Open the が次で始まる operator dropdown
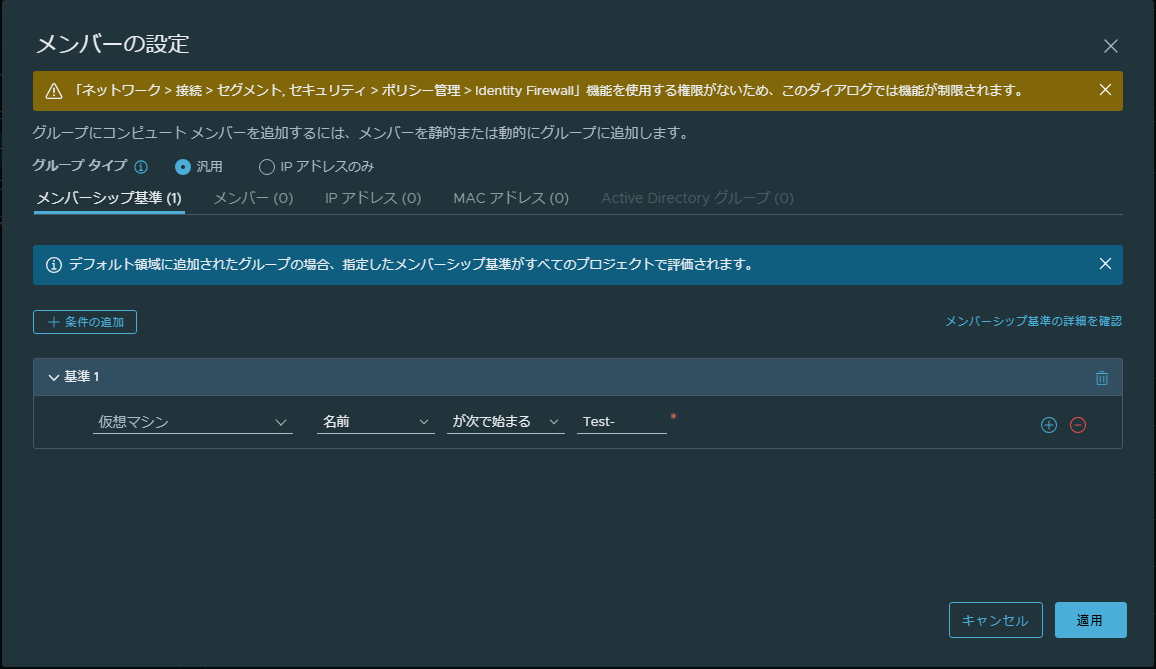Viewport: 1156px width, 669px height. (x=506, y=422)
